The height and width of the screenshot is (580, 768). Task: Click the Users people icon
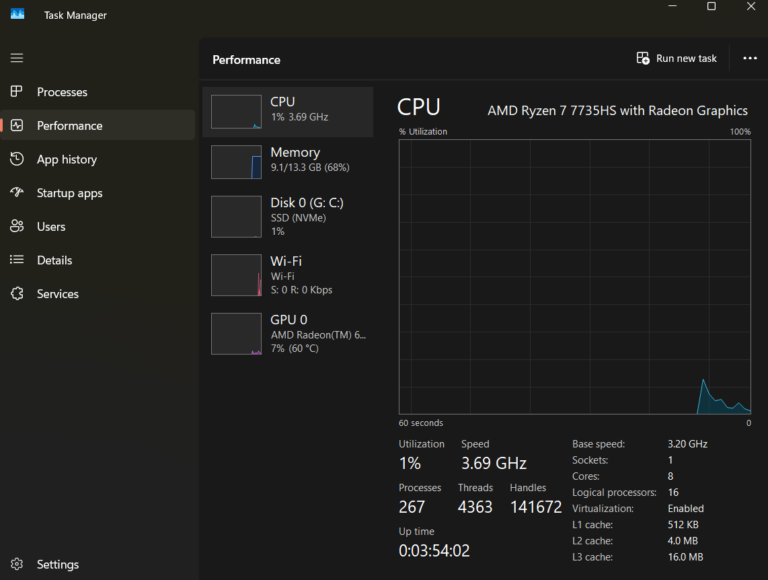point(17,226)
